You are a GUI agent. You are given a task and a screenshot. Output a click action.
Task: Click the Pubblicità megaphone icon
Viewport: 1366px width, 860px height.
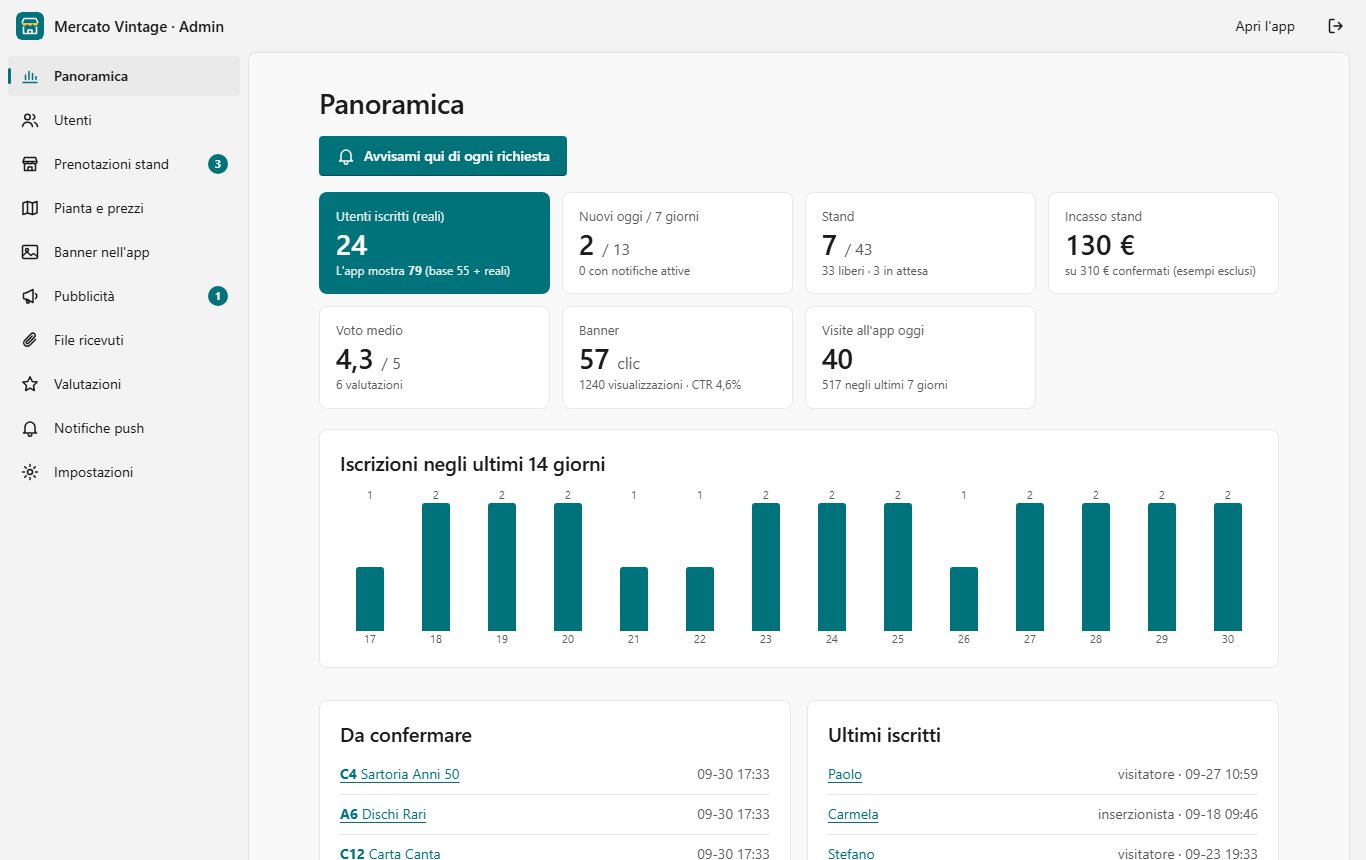pyautogui.click(x=30, y=296)
